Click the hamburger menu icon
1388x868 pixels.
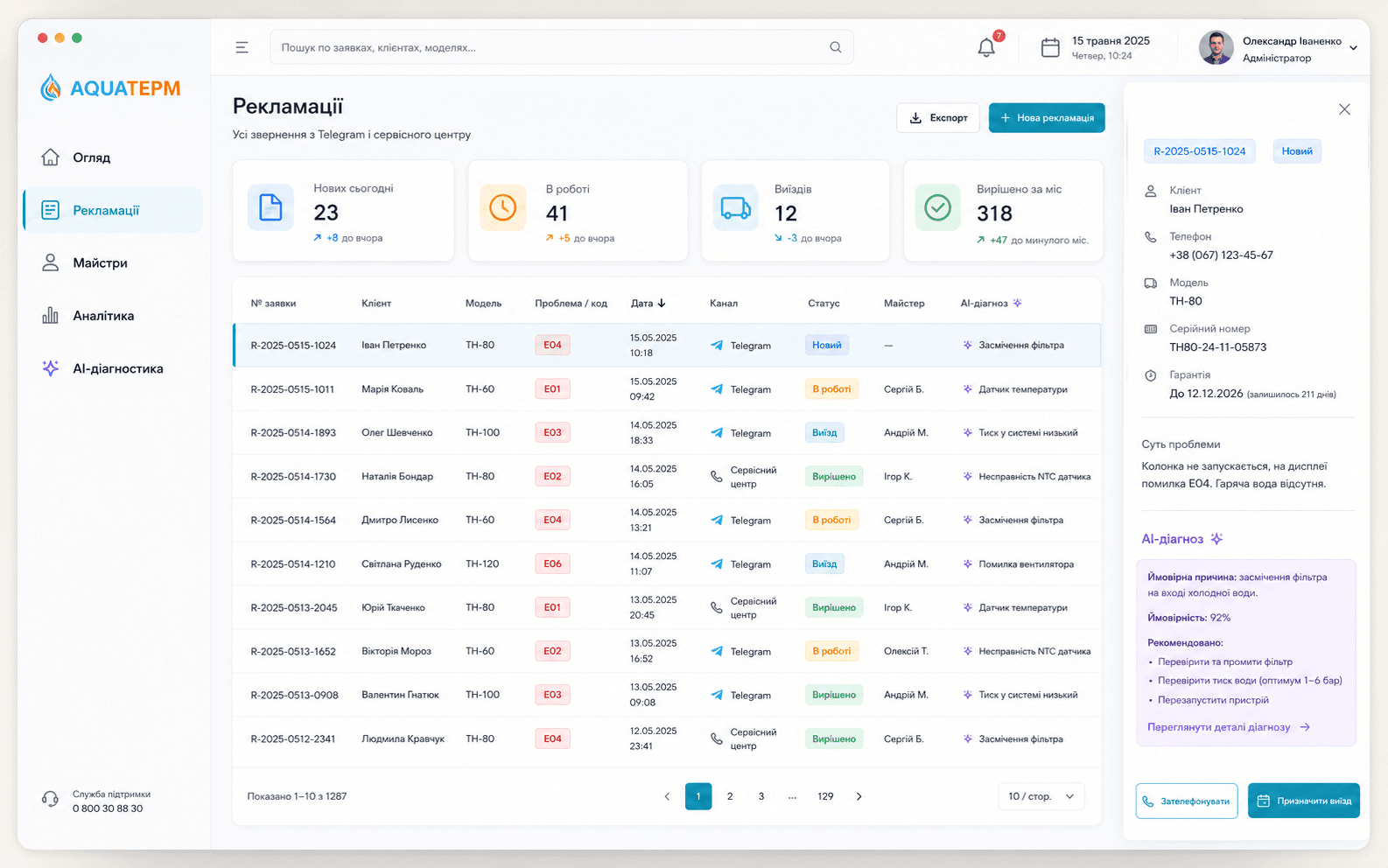click(242, 47)
